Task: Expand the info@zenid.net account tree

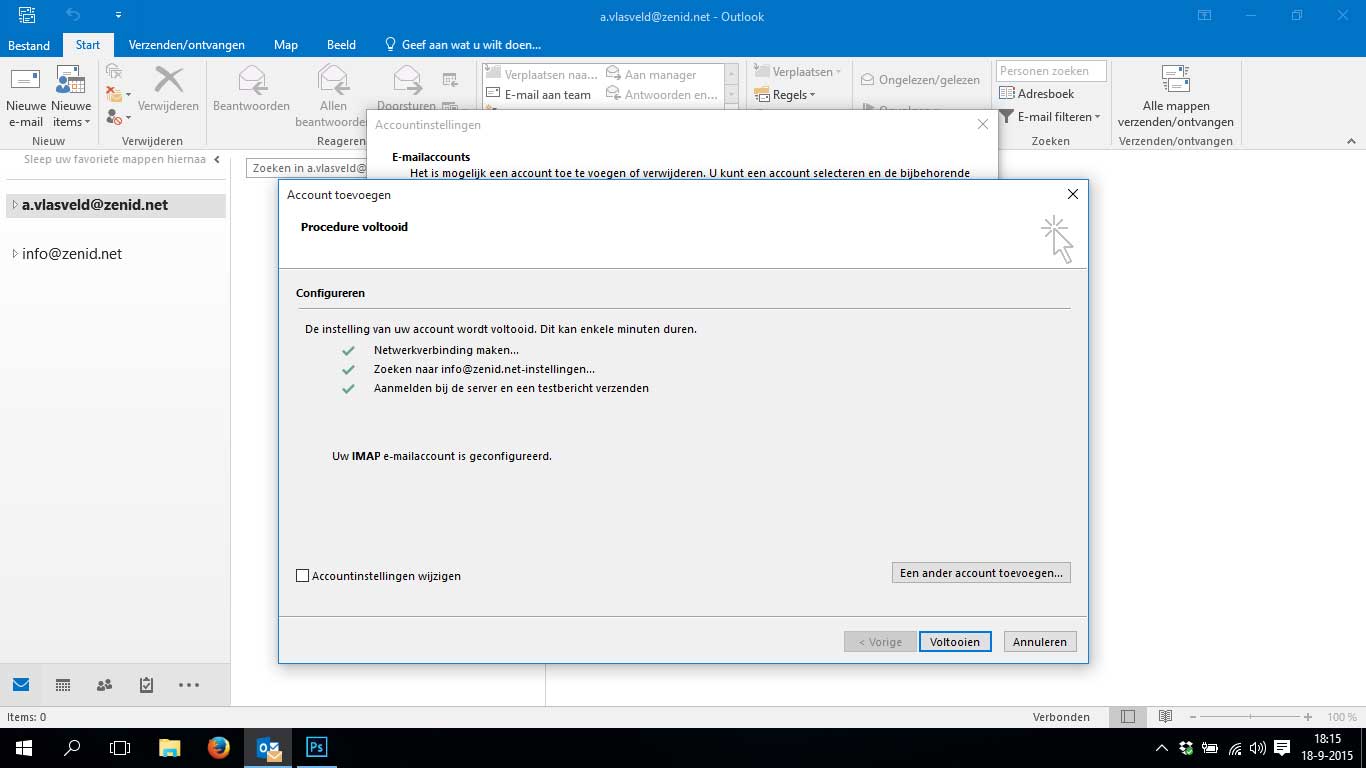Action: point(15,254)
